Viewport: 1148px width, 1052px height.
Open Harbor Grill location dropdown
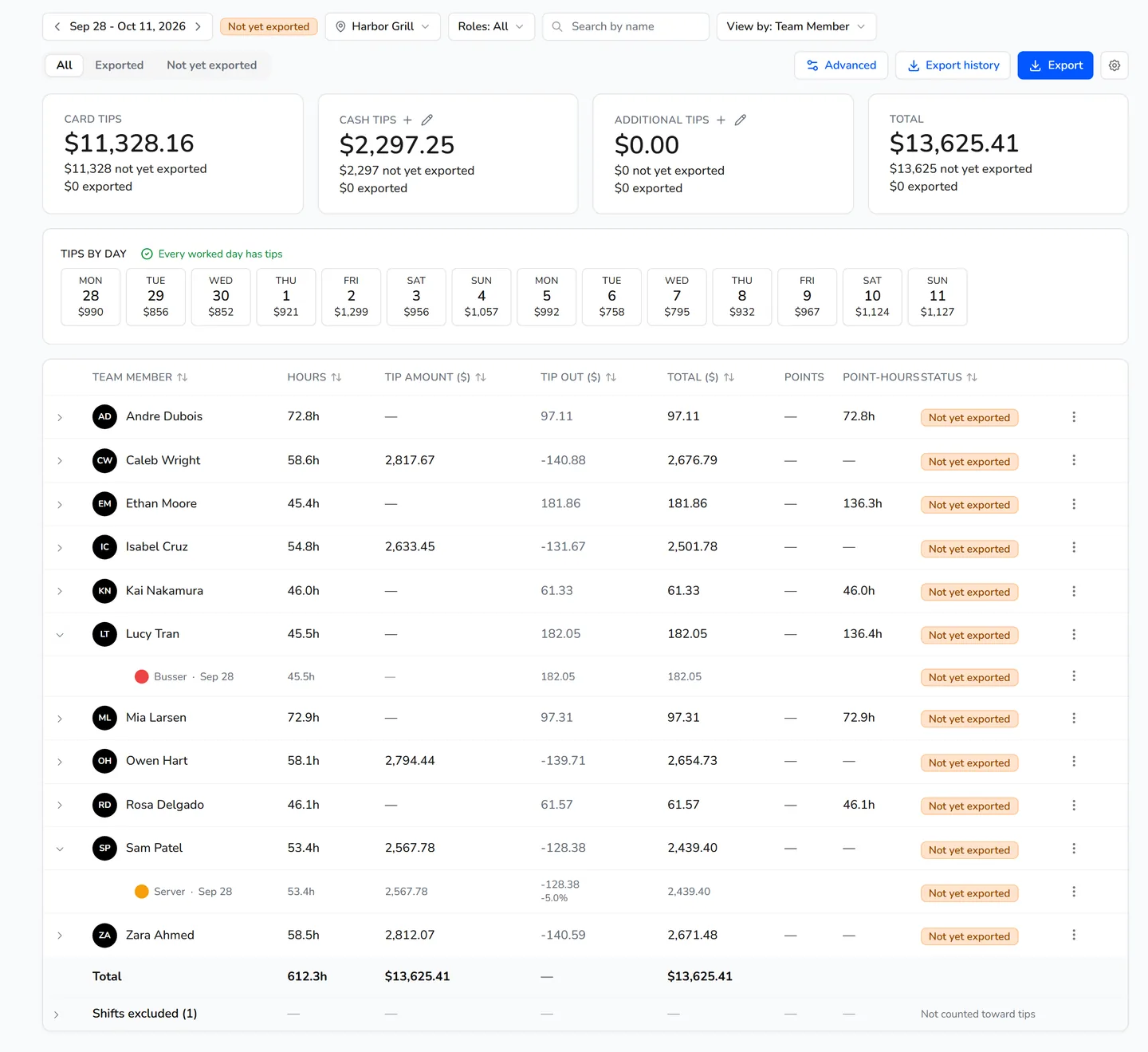(383, 26)
